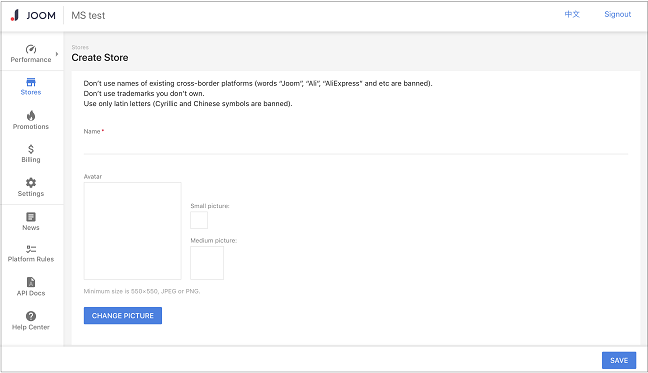Click the Medium picture preview box
Viewport: 648px width, 373px height.
click(207, 263)
